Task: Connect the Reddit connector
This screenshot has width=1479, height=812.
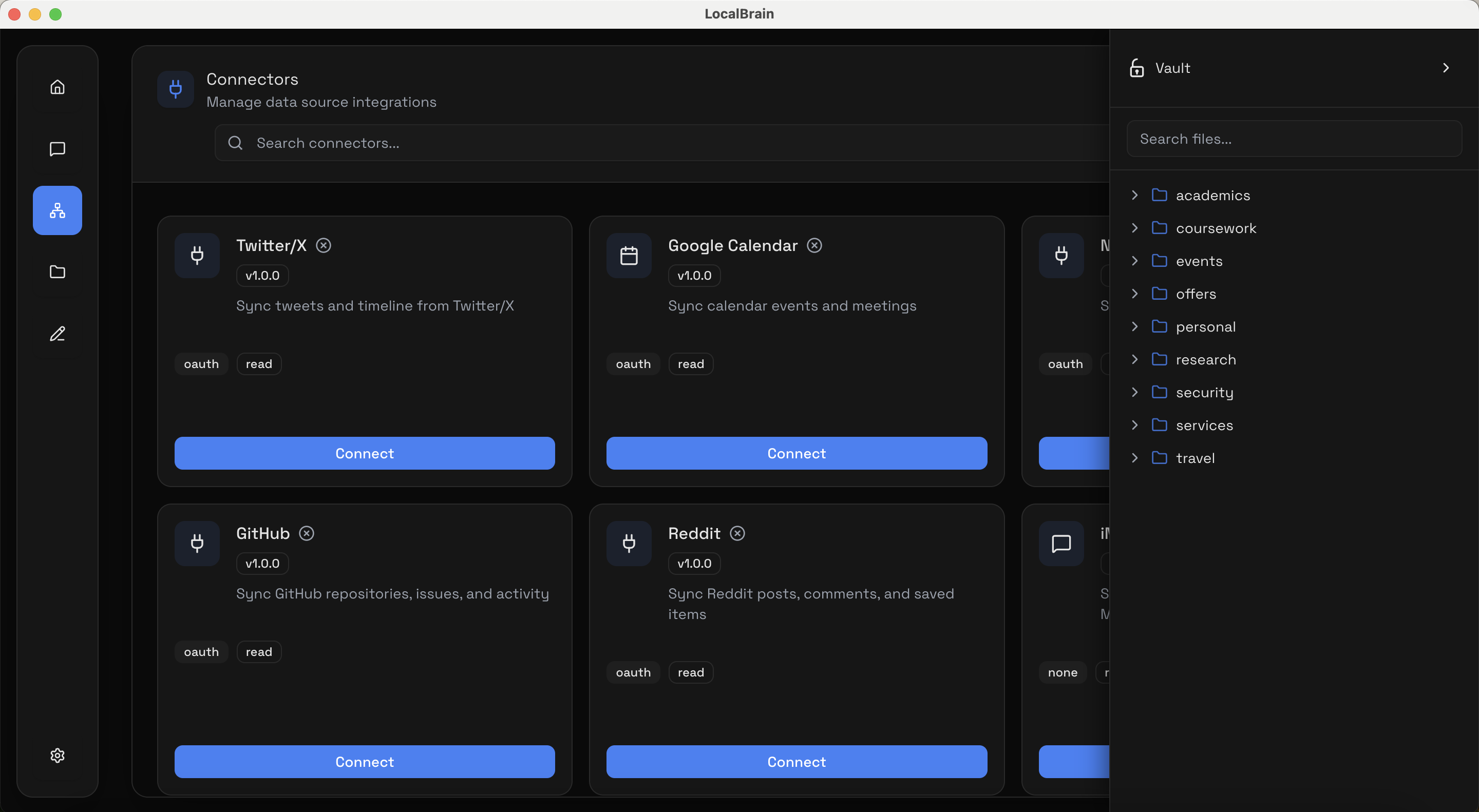Action: pyautogui.click(x=797, y=762)
